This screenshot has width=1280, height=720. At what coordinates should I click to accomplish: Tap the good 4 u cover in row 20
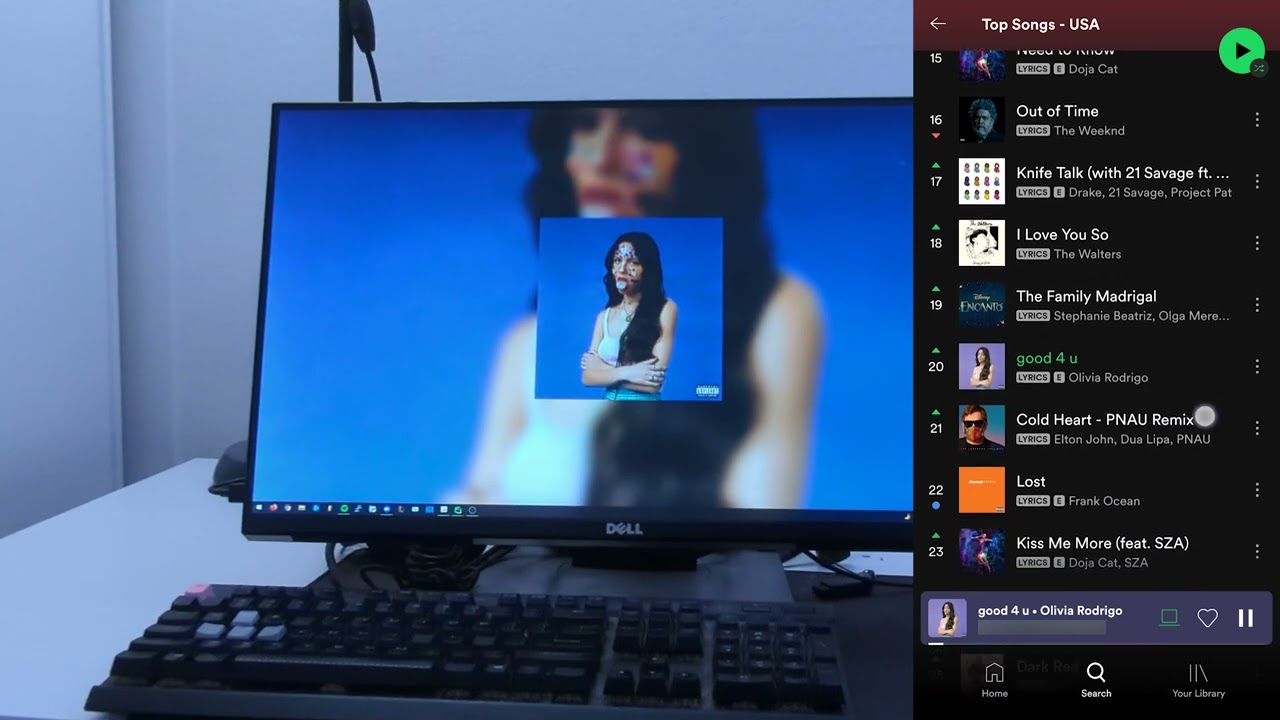(982, 367)
